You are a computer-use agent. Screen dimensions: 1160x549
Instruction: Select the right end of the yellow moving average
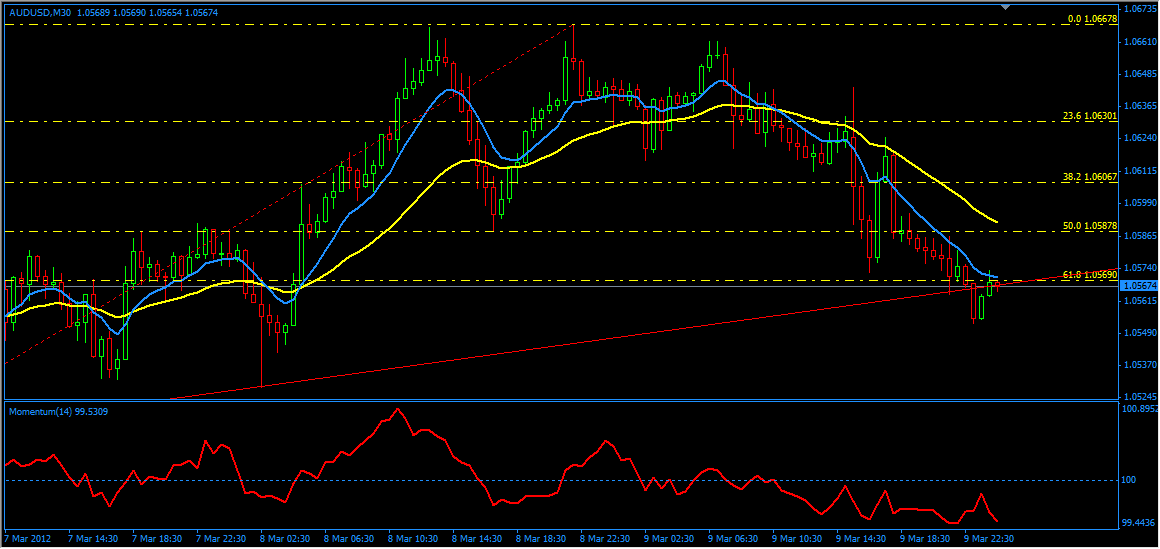[997, 222]
